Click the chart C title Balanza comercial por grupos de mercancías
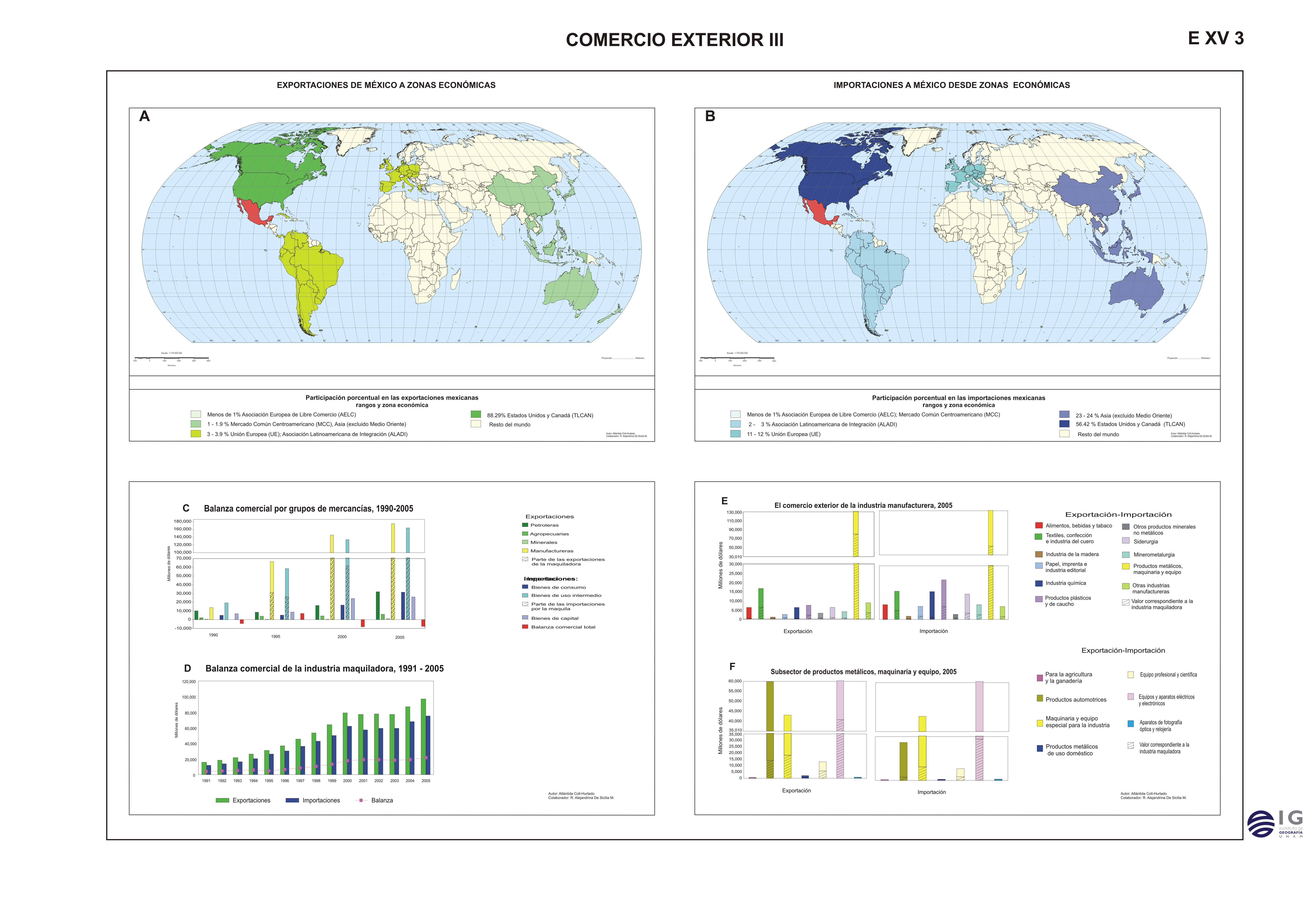1309x924 pixels. pyautogui.click(x=309, y=509)
